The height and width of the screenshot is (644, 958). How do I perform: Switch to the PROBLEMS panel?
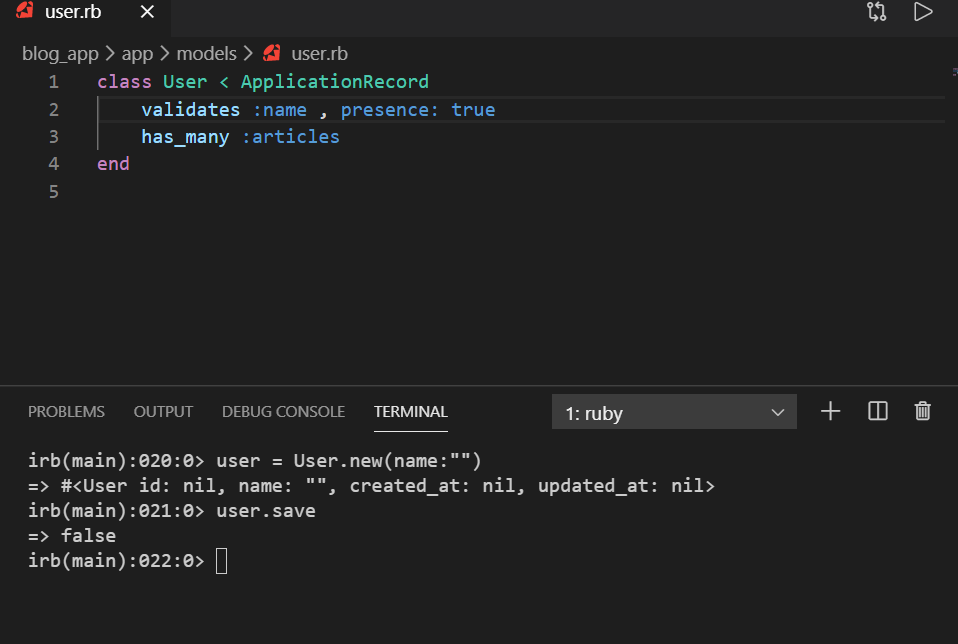(66, 411)
